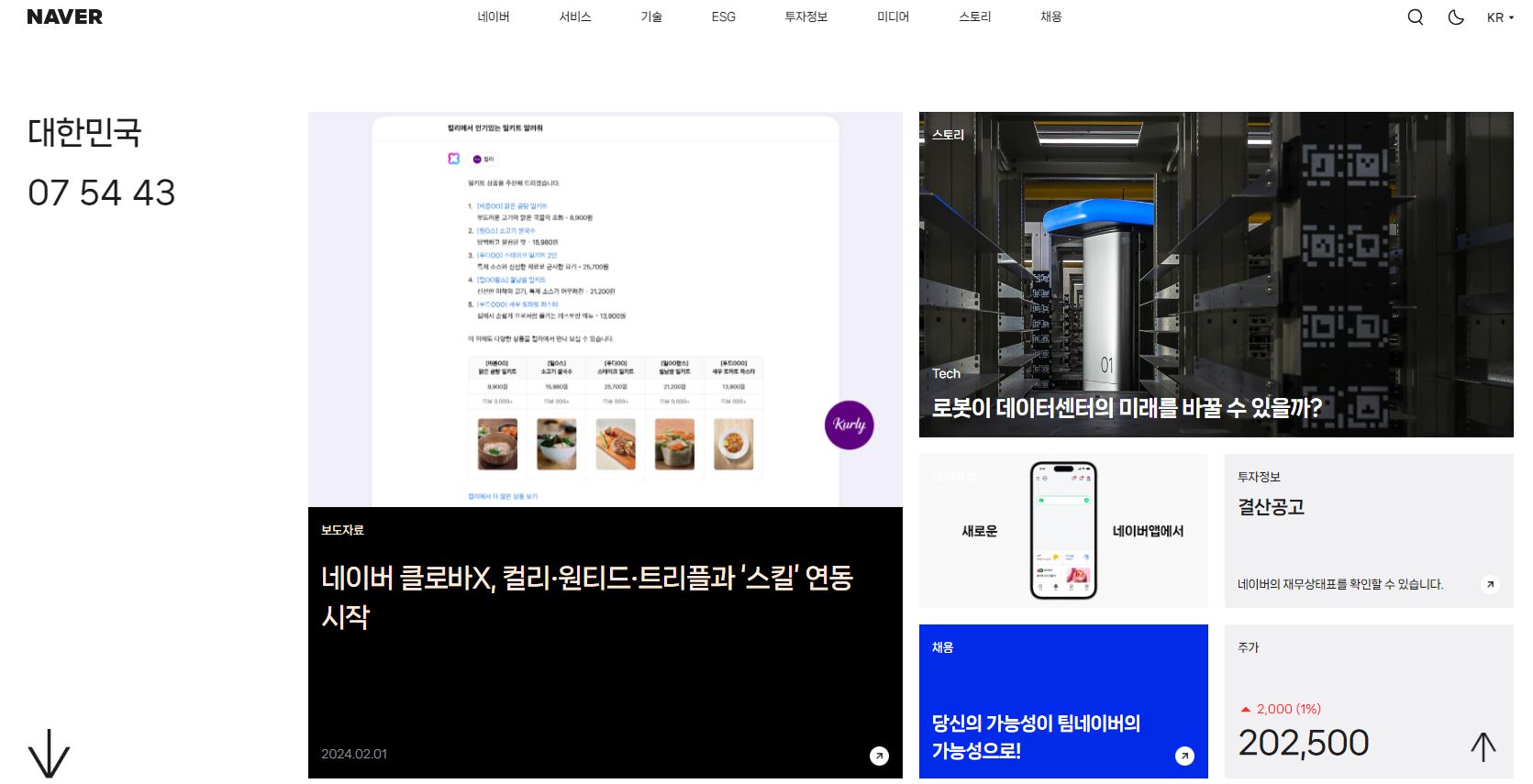Open the robot data center story
This screenshot has height=784, width=1533.
[x=1127, y=407]
